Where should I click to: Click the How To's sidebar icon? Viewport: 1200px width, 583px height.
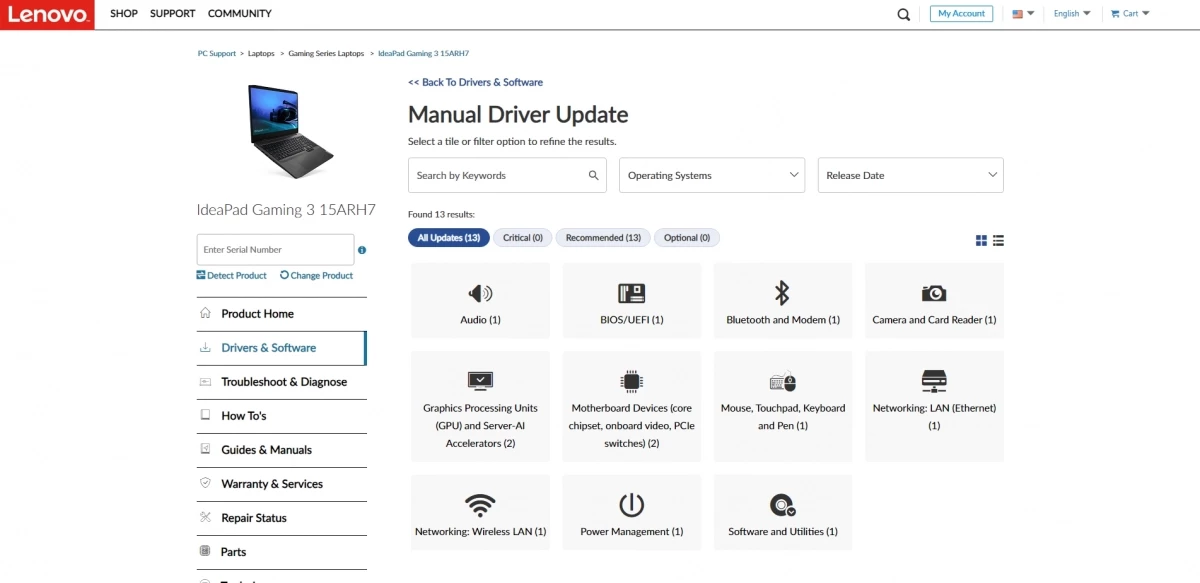click(205, 415)
